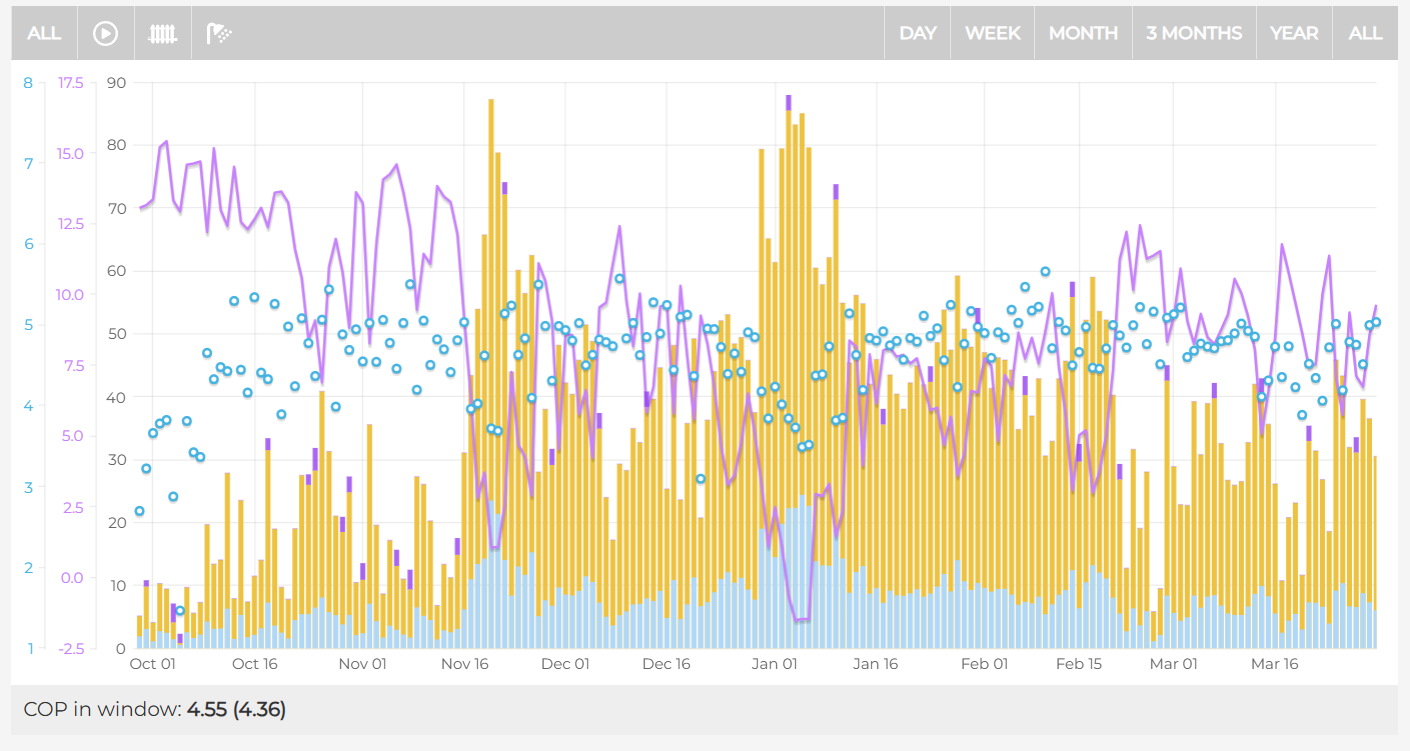Click the 90 label on the energy axis
The width and height of the screenshot is (1410, 751).
116,83
